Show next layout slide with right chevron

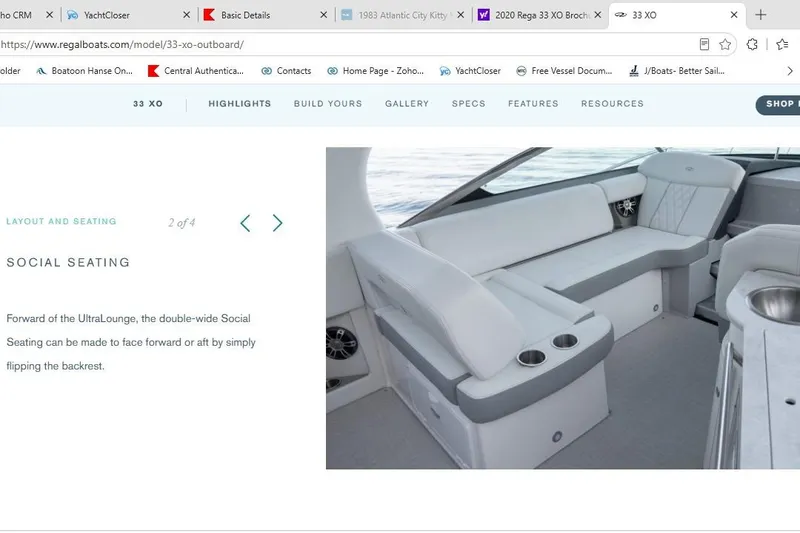[277, 223]
